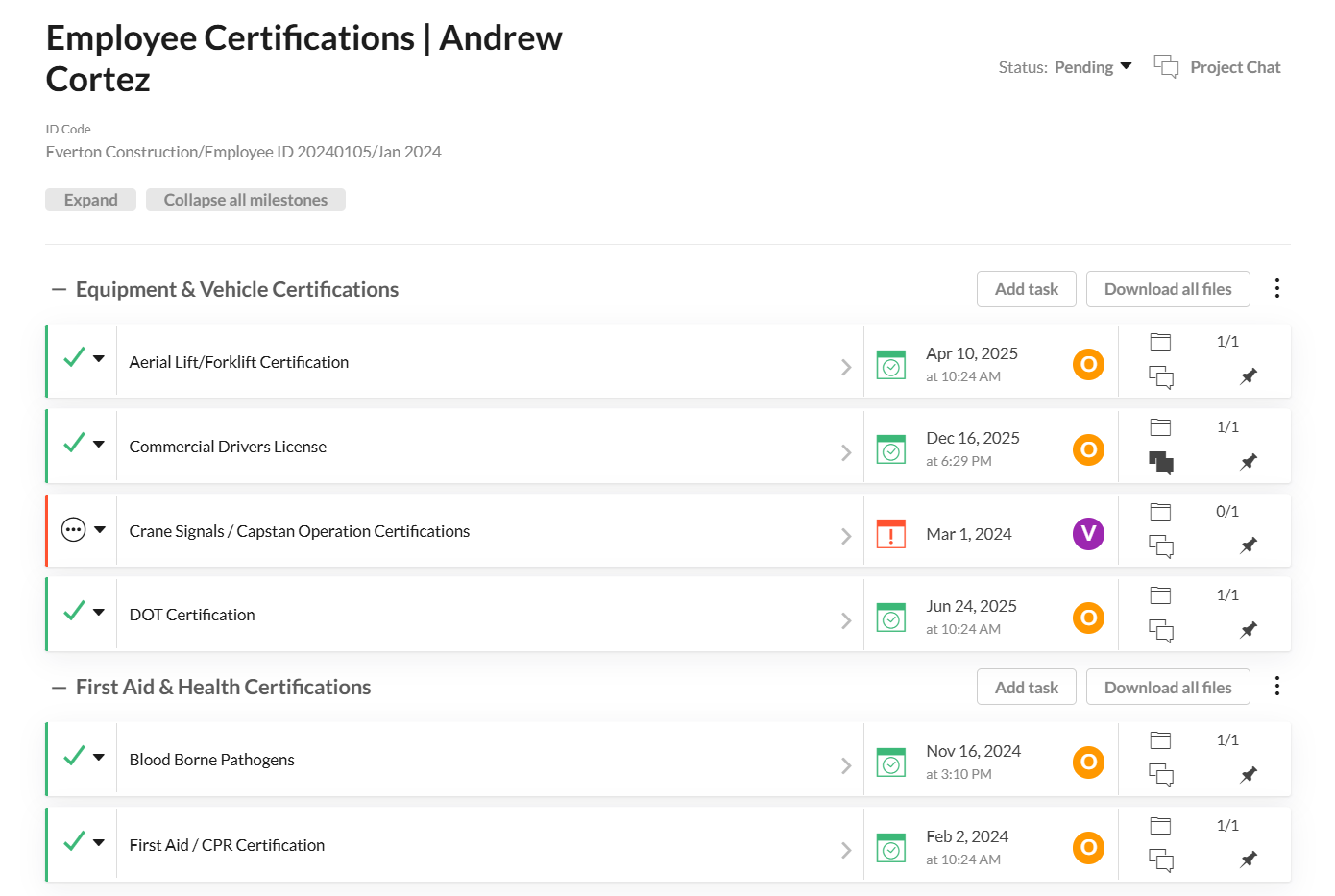
Task: Click the purple V assignee avatar
Action: (x=1088, y=534)
